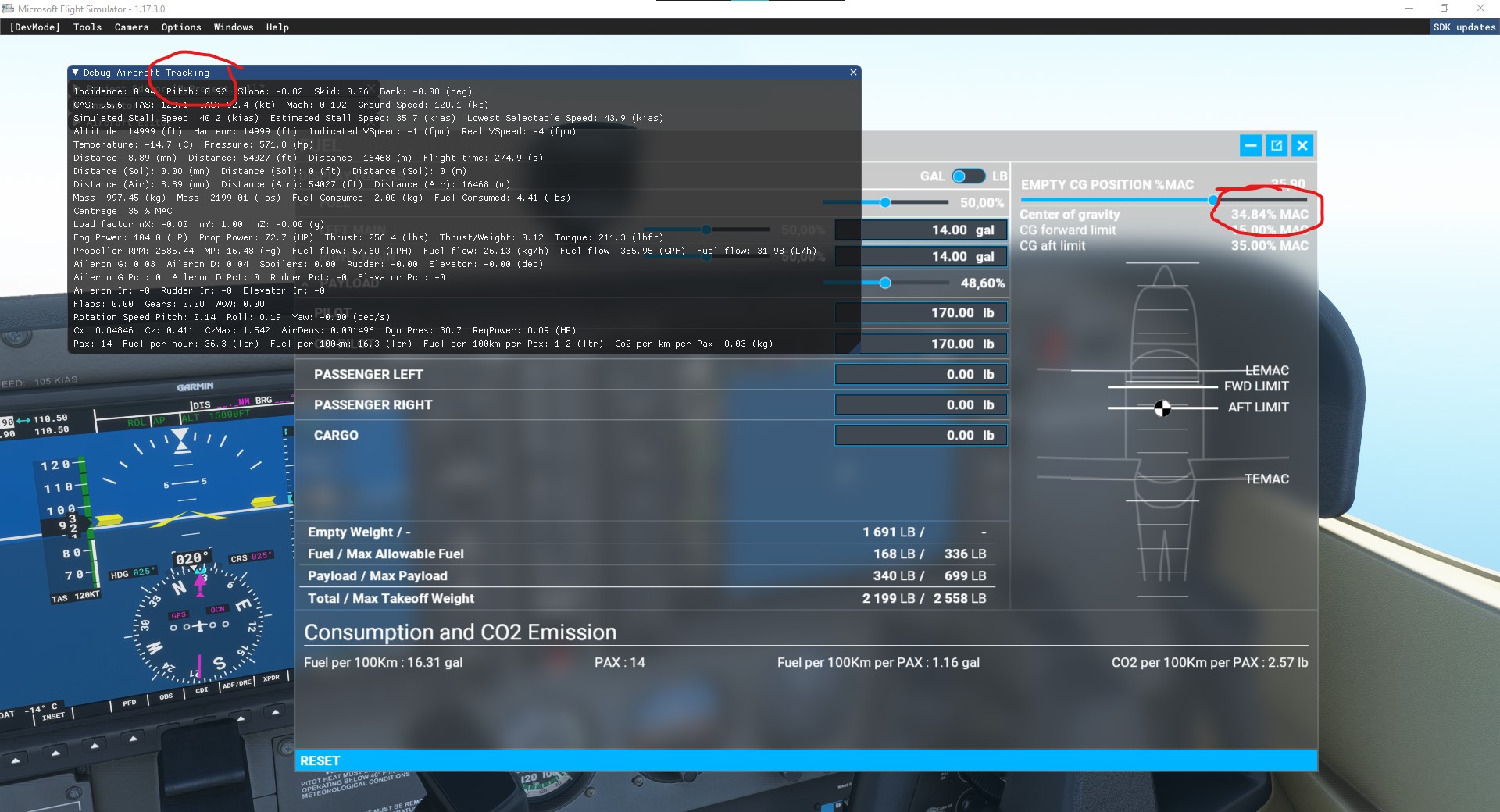Edit the first 170.00 lb weight field

(x=921, y=312)
